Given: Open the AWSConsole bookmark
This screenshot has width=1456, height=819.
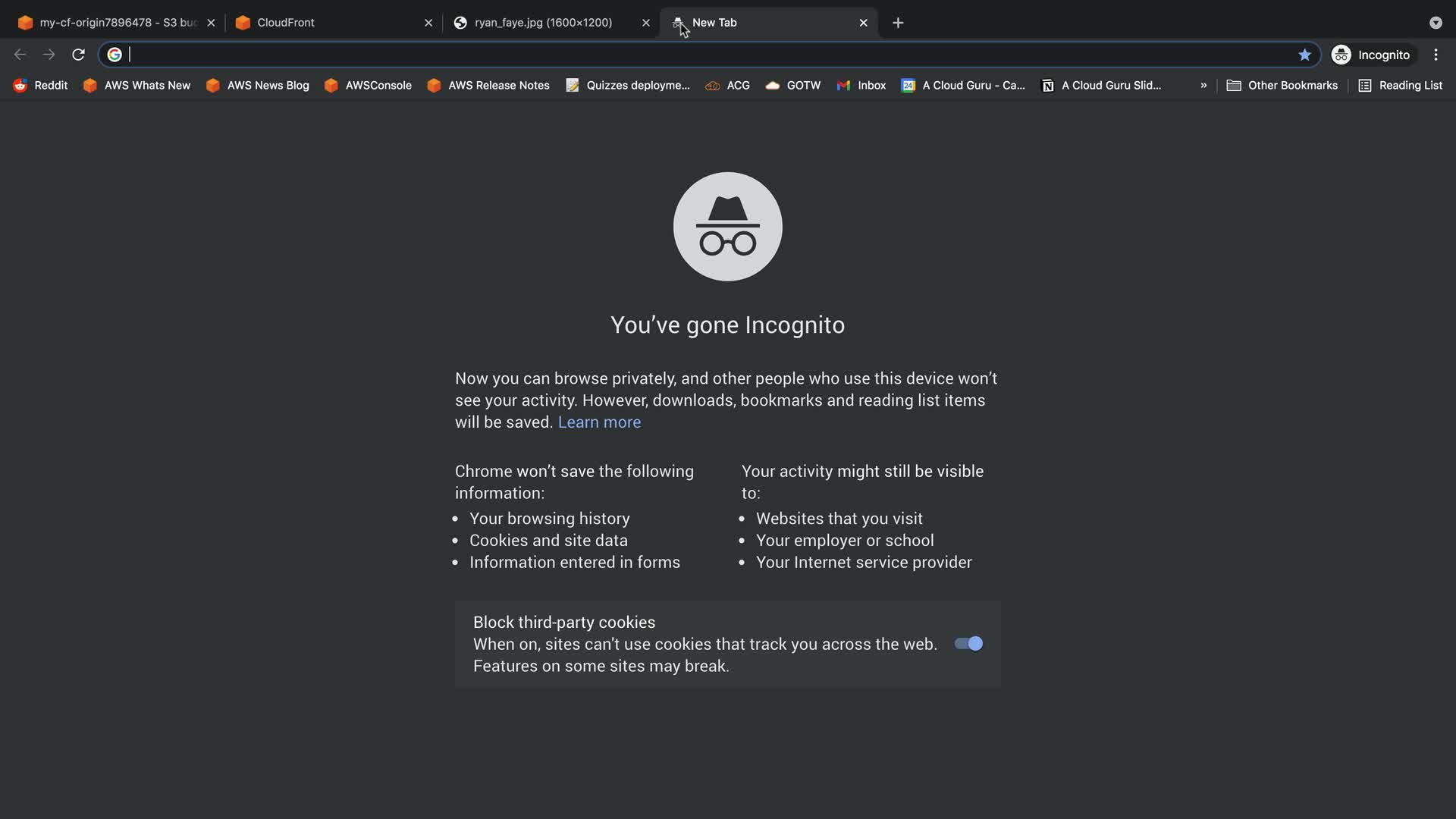Looking at the screenshot, I should pos(369,86).
